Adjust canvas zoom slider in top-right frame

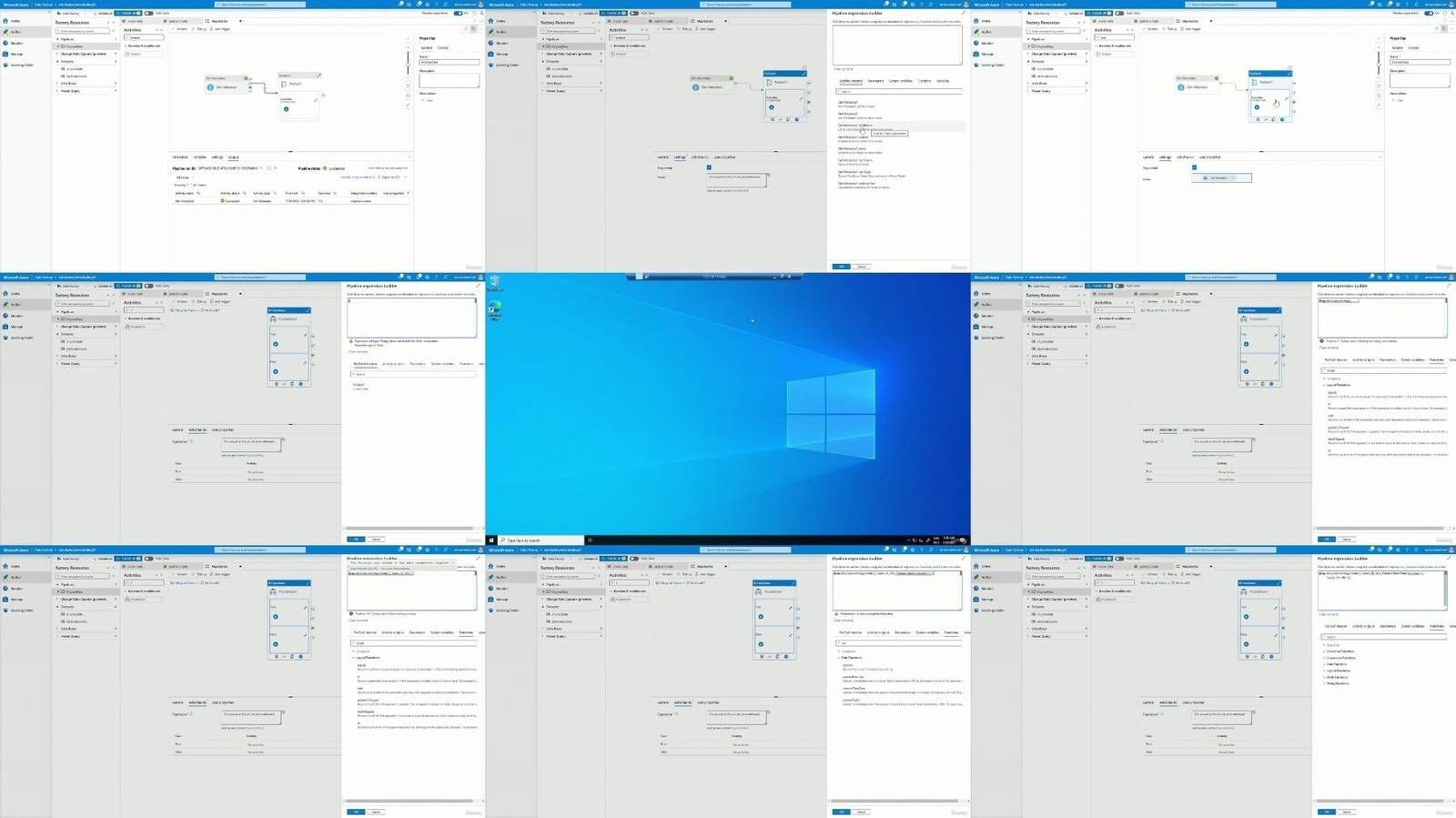[x=1379, y=64]
